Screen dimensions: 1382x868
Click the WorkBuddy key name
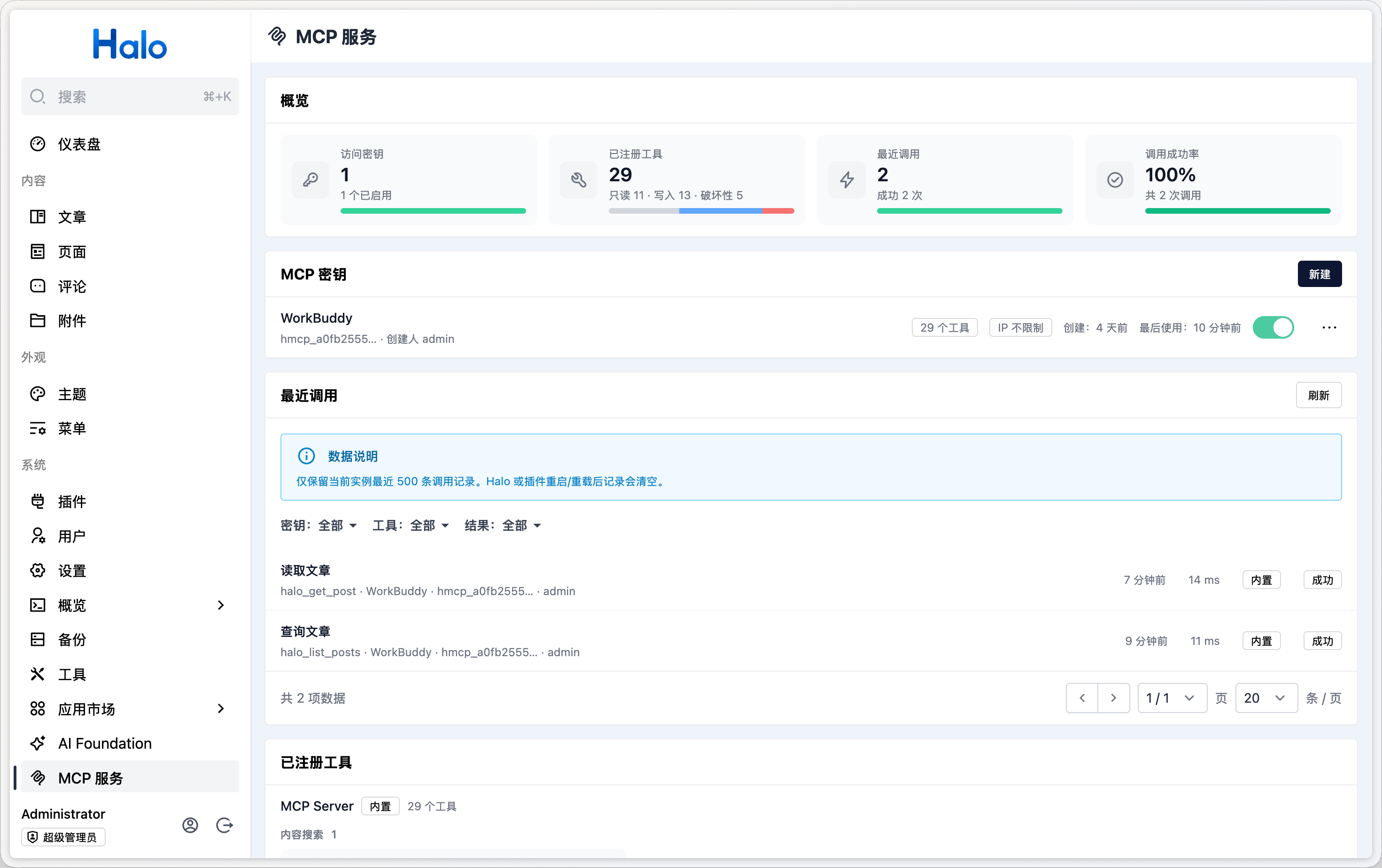click(316, 318)
